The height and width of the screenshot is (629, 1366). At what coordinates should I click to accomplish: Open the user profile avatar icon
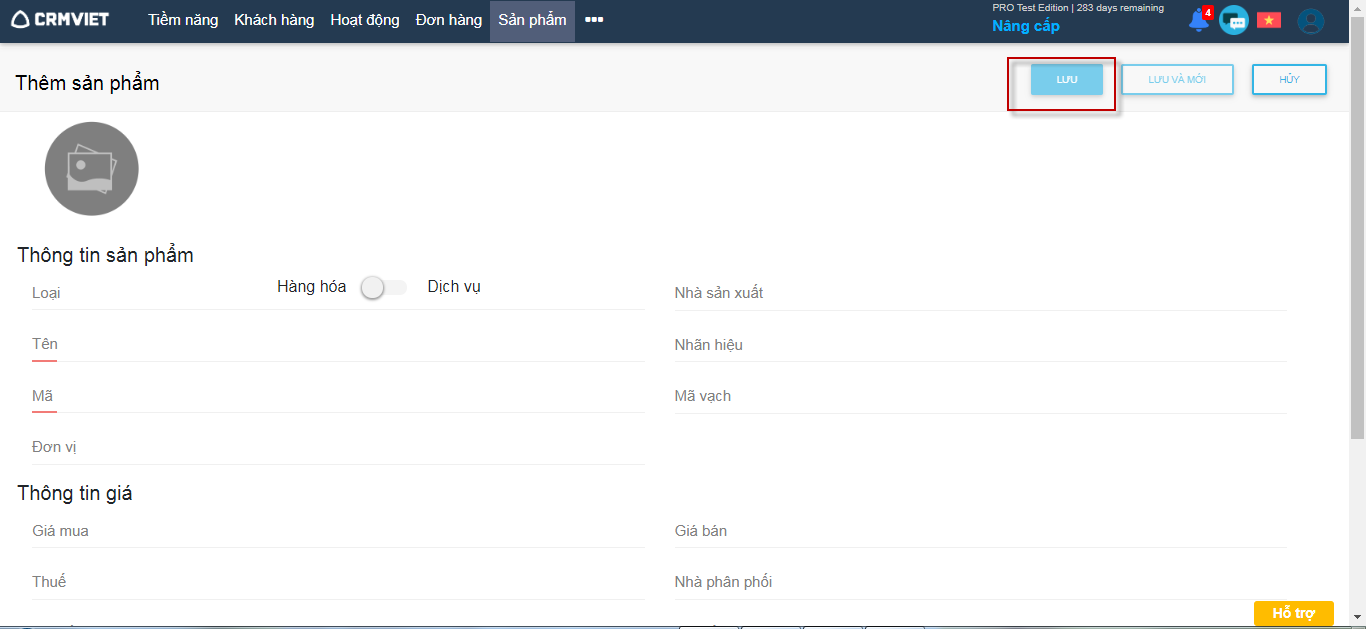point(1310,21)
